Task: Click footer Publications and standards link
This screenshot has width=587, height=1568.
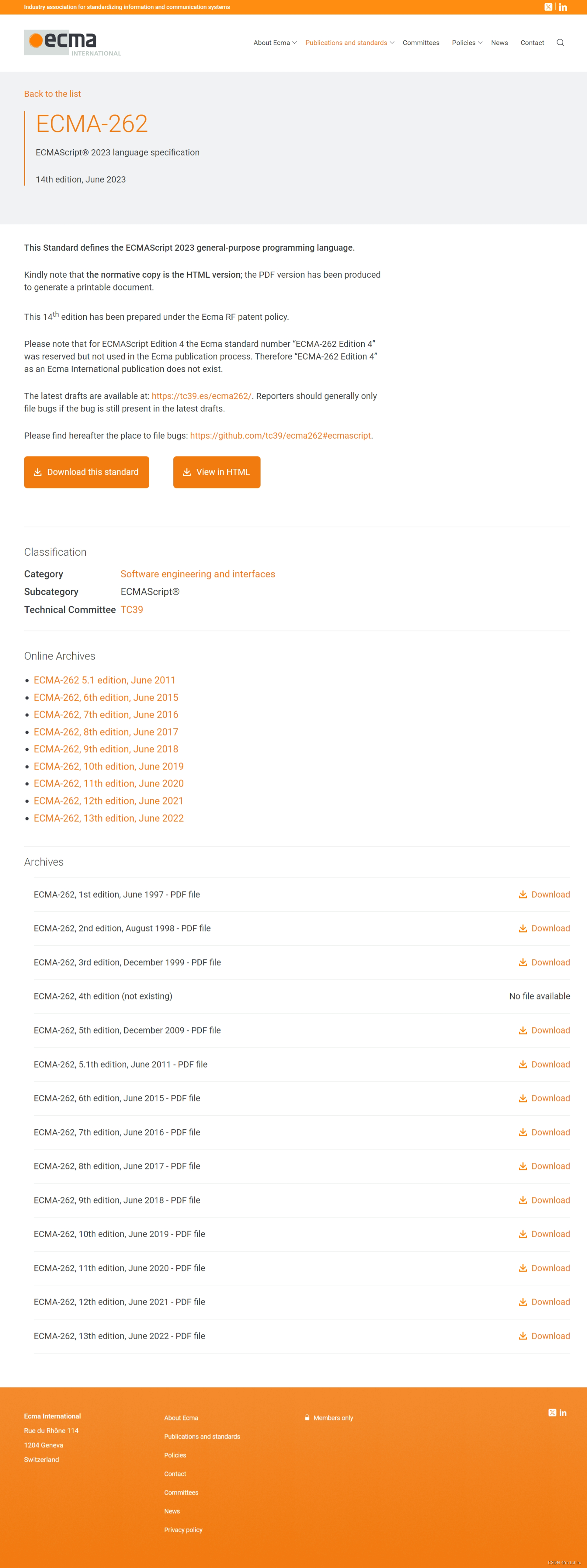Action: point(202,1436)
